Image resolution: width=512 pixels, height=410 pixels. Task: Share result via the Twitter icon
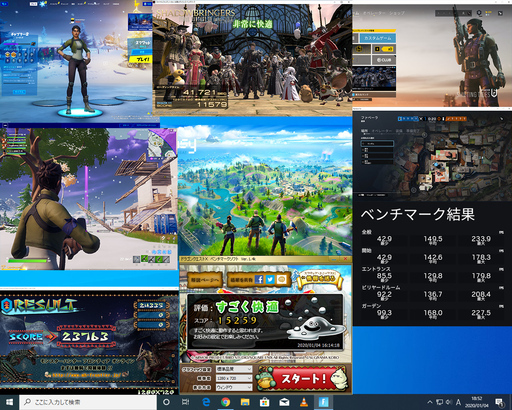270,280
